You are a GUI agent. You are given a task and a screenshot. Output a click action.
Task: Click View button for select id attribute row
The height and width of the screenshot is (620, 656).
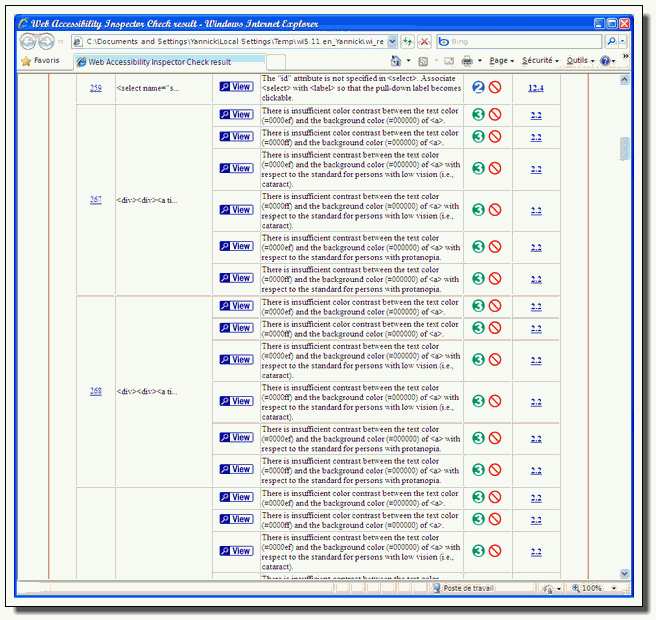point(236,87)
